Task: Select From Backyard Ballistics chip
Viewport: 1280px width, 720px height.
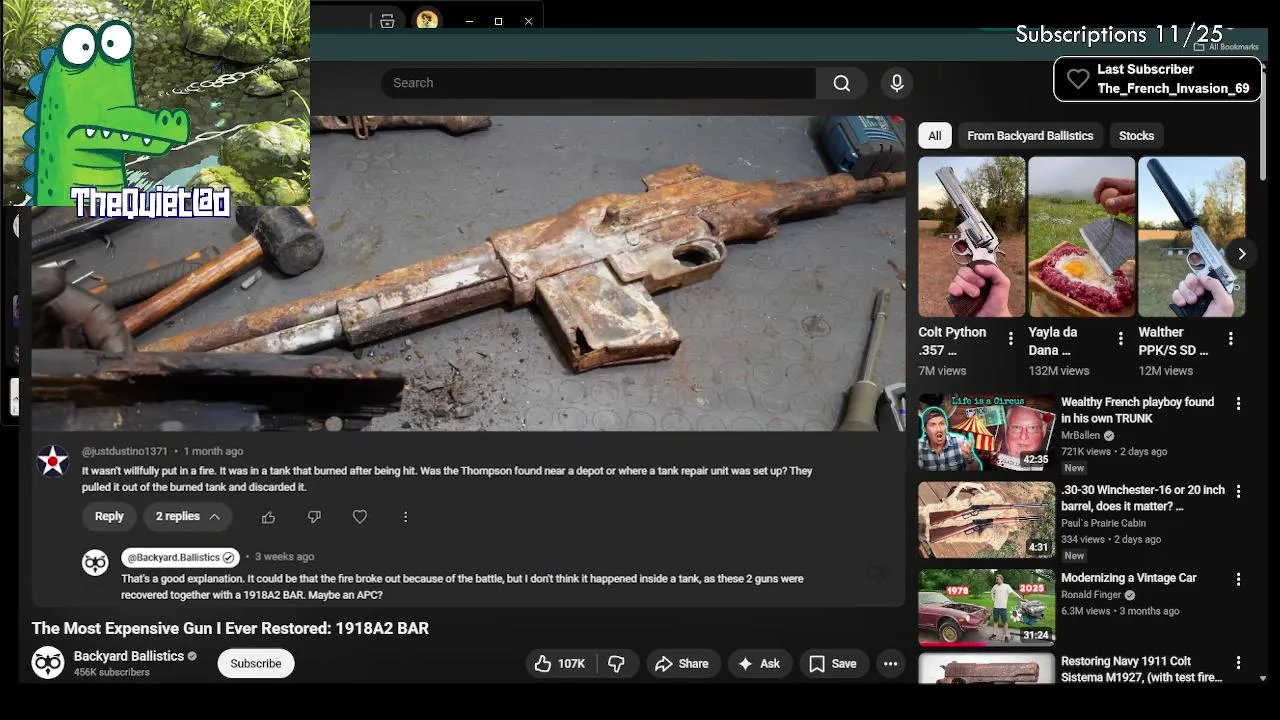Action: tap(1030, 136)
